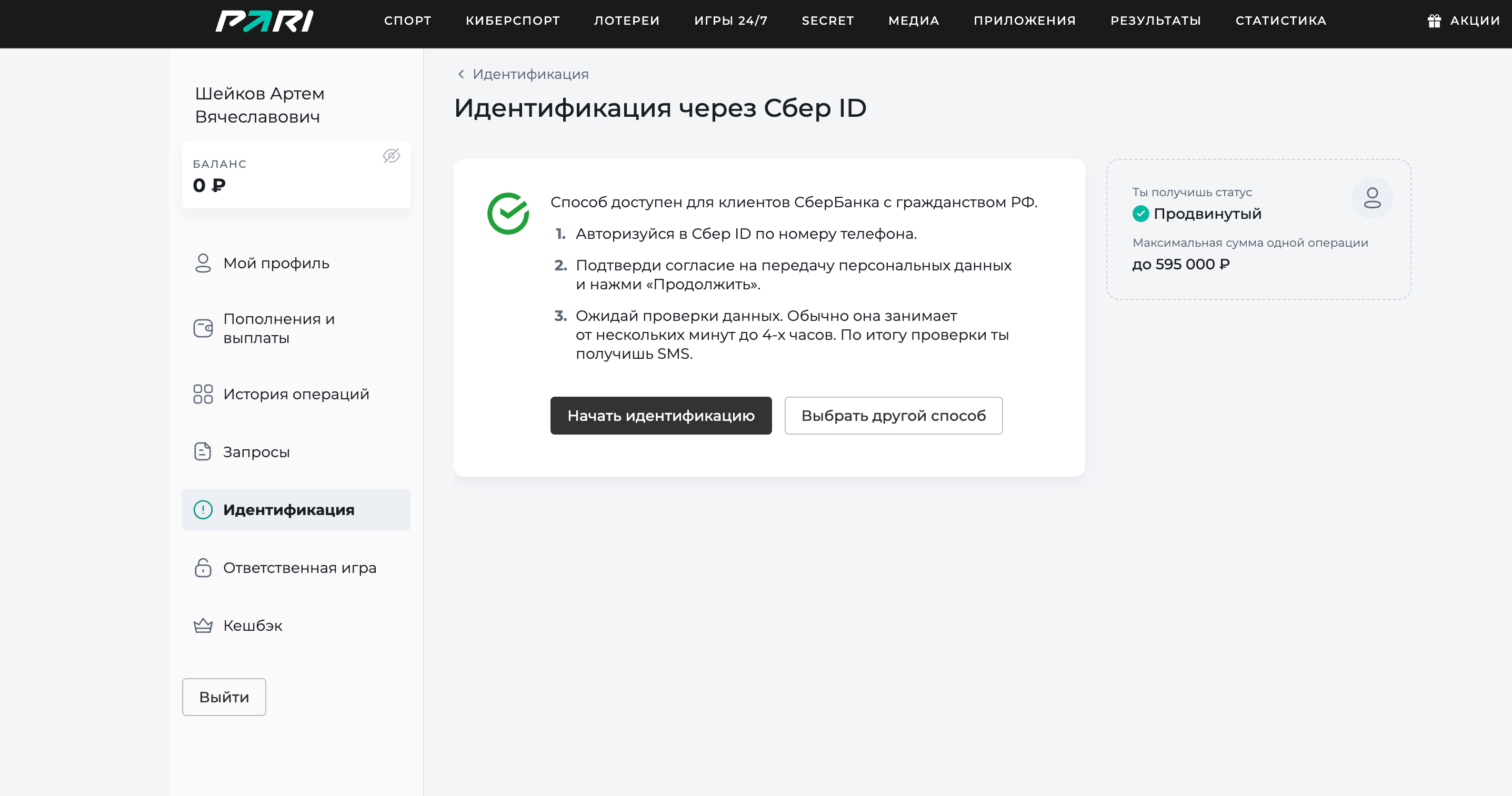Click the green Sber ID checkmark logo
This screenshot has height=796, width=1512.
508,214
